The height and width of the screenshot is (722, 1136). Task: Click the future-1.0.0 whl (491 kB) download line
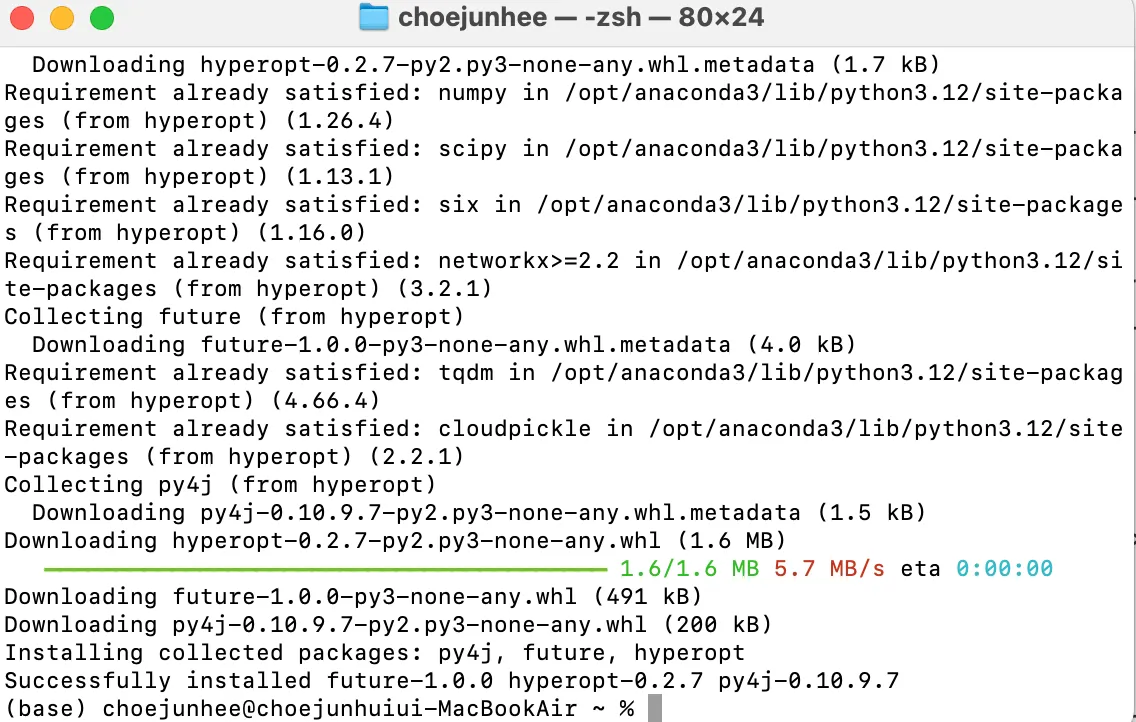pyautogui.click(x=354, y=597)
